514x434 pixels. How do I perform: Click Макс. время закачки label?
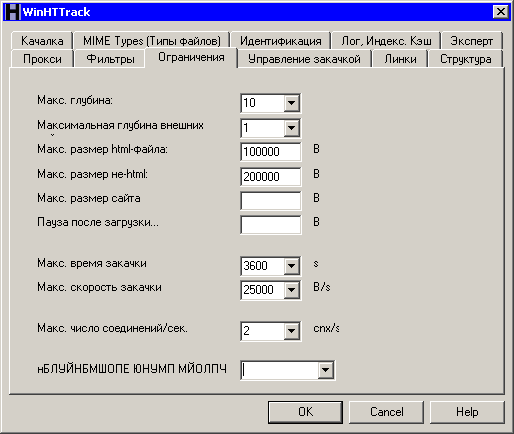(92, 263)
